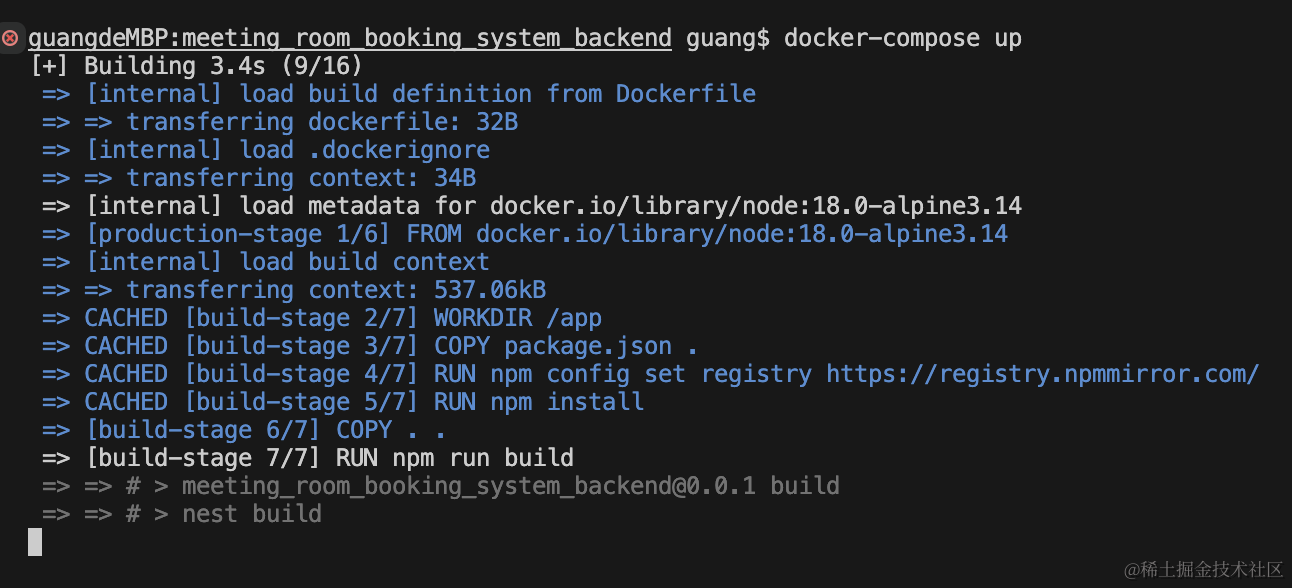Select the CACHED WORKDIR /app step
1292x588 pixels.
pos(322,319)
